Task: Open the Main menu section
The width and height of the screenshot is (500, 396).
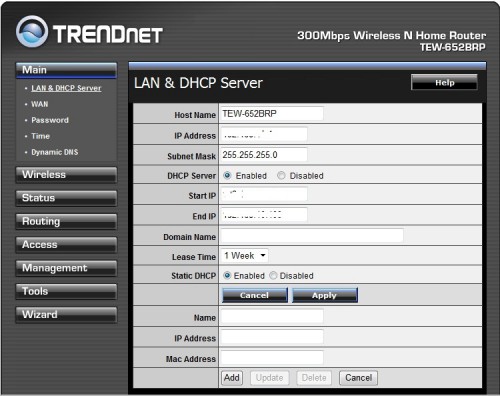Action: click(66, 70)
